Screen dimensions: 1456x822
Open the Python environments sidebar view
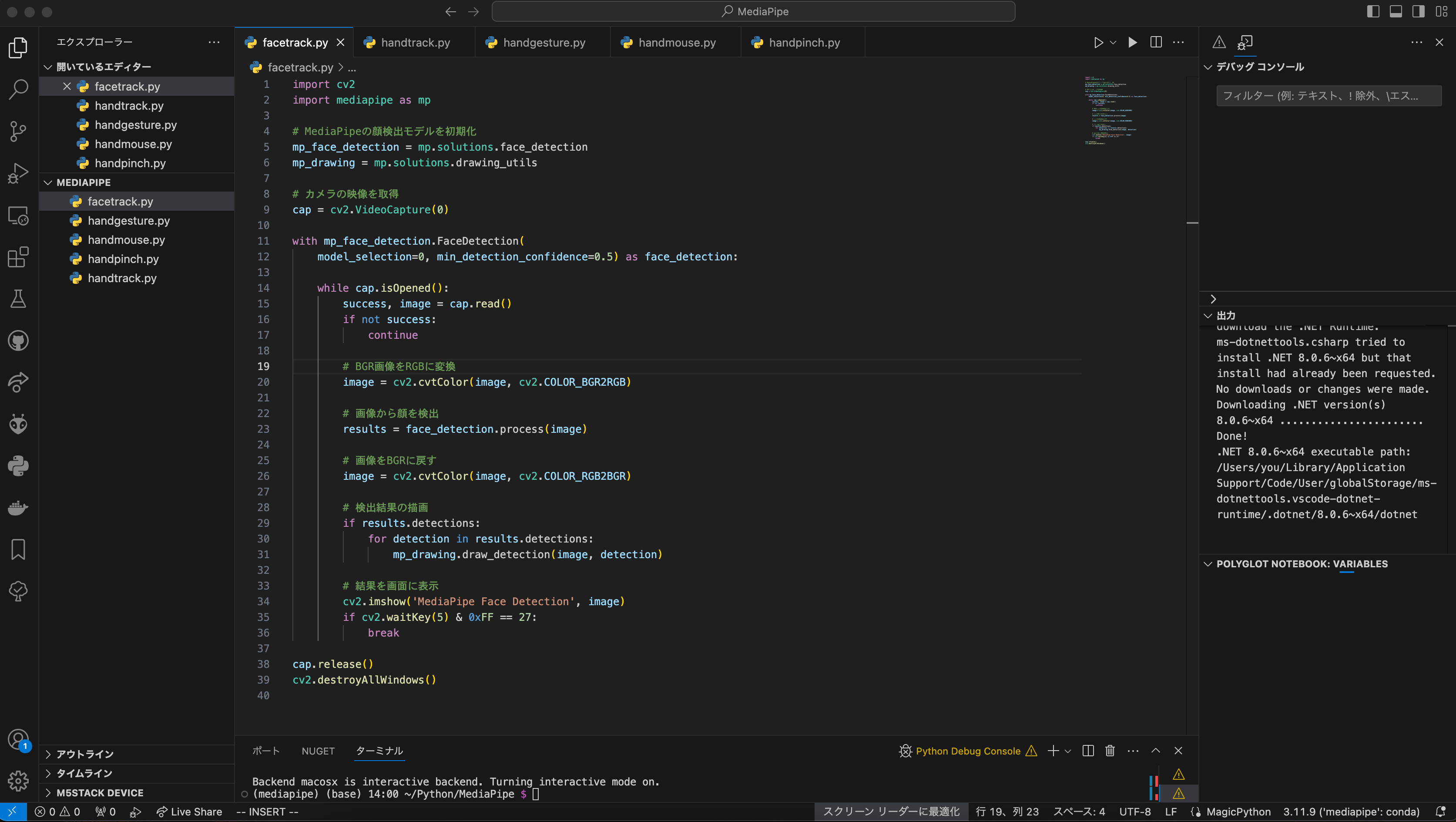[x=18, y=466]
